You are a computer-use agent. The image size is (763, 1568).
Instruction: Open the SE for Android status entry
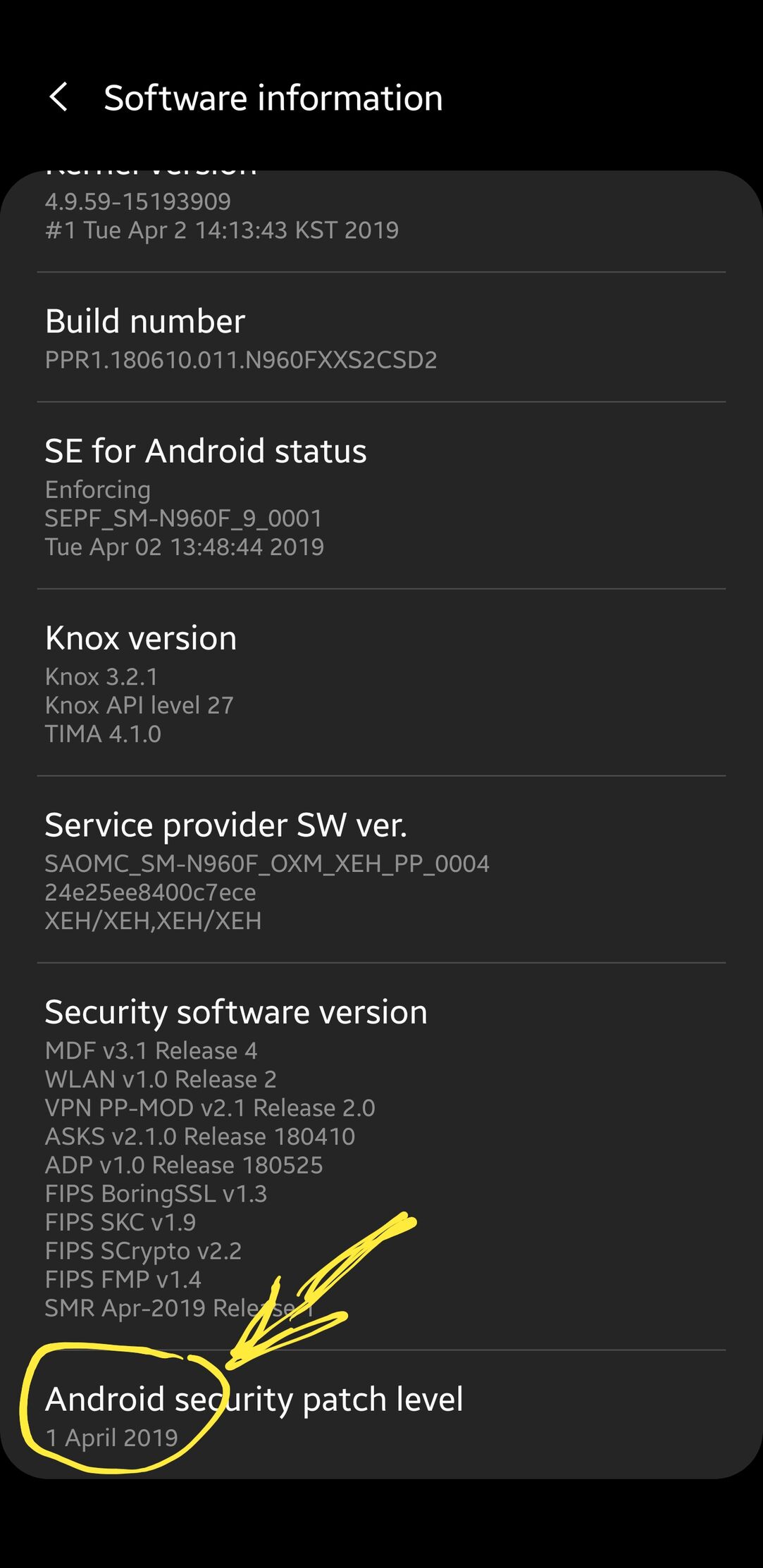click(x=206, y=451)
